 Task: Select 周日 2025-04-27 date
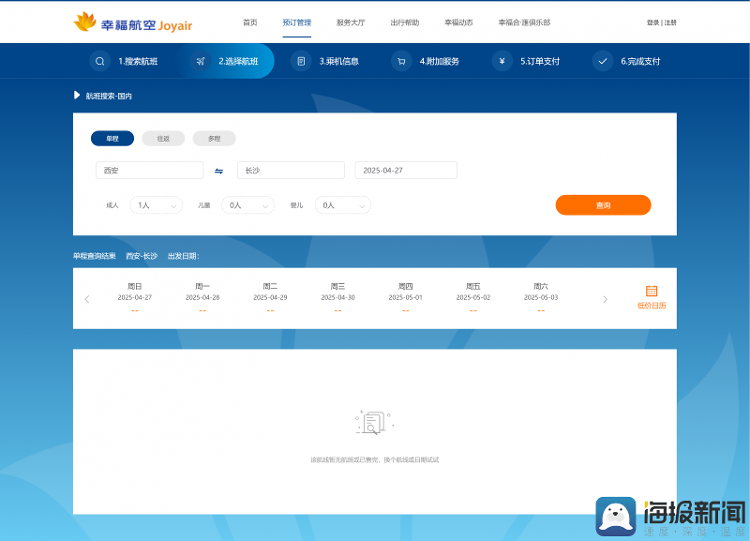135,298
